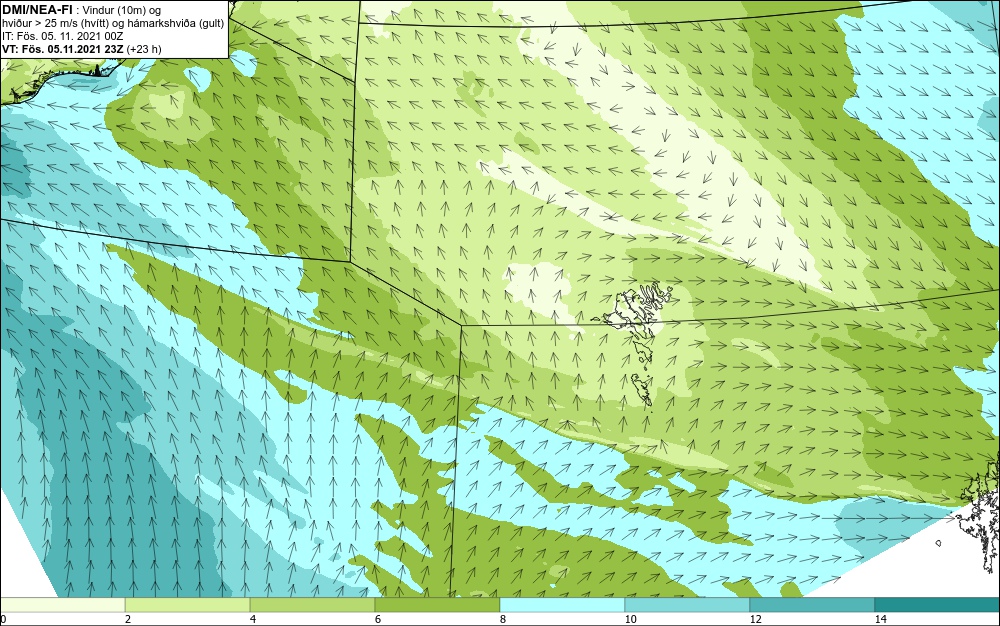Click the scale label '8'

coord(503,620)
